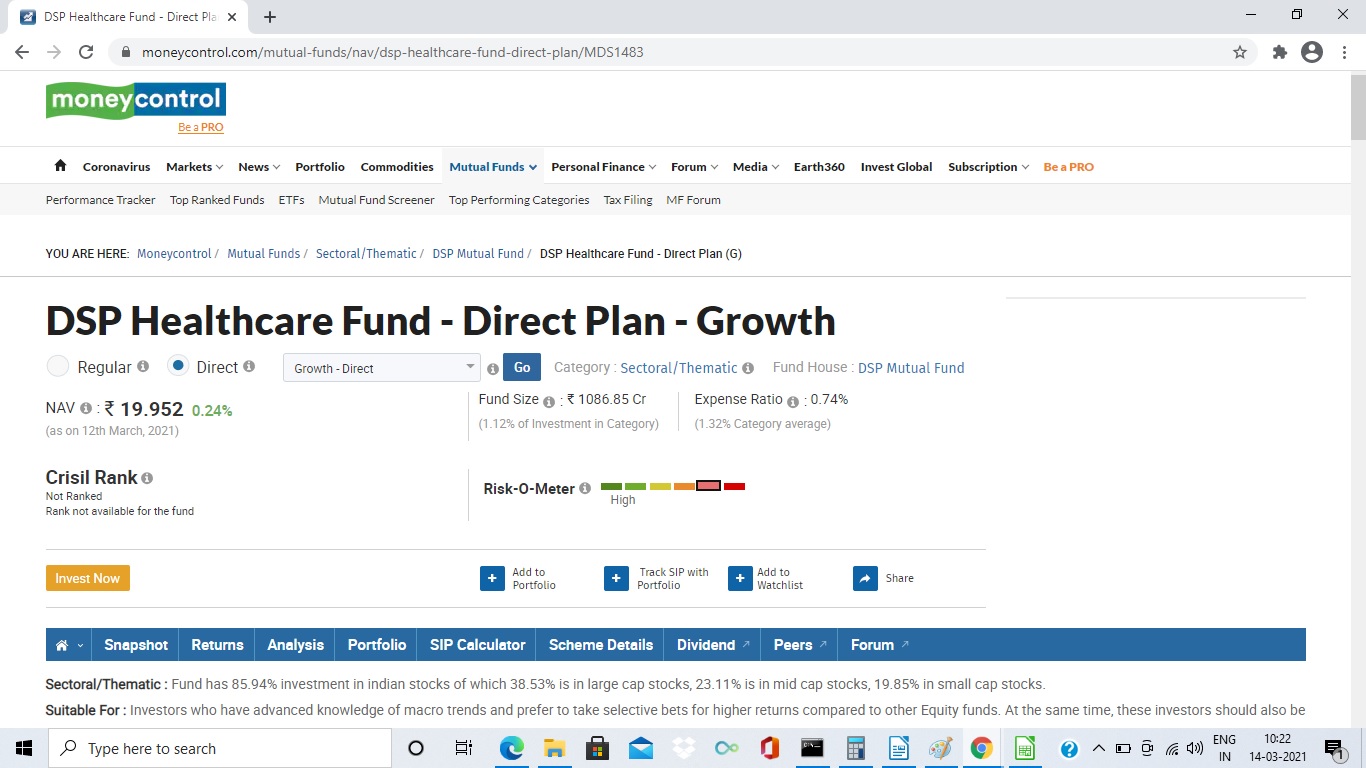Expand the Media menu

click(x=755, y=167)
